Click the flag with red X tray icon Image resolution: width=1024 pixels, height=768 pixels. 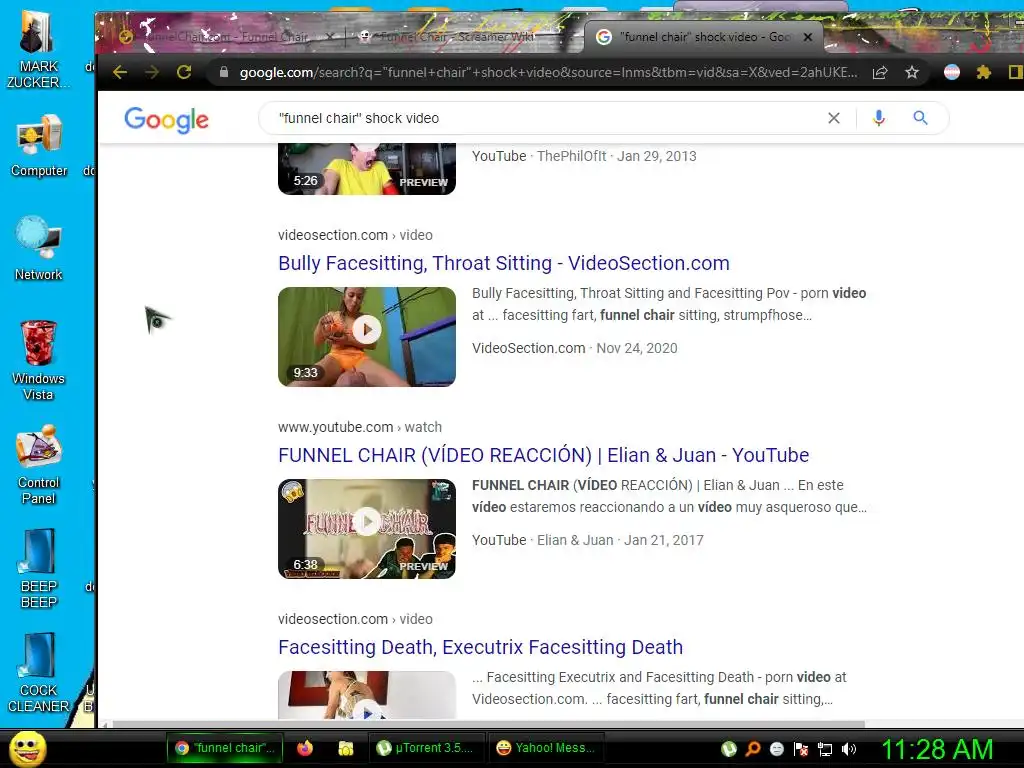[801, 749]
